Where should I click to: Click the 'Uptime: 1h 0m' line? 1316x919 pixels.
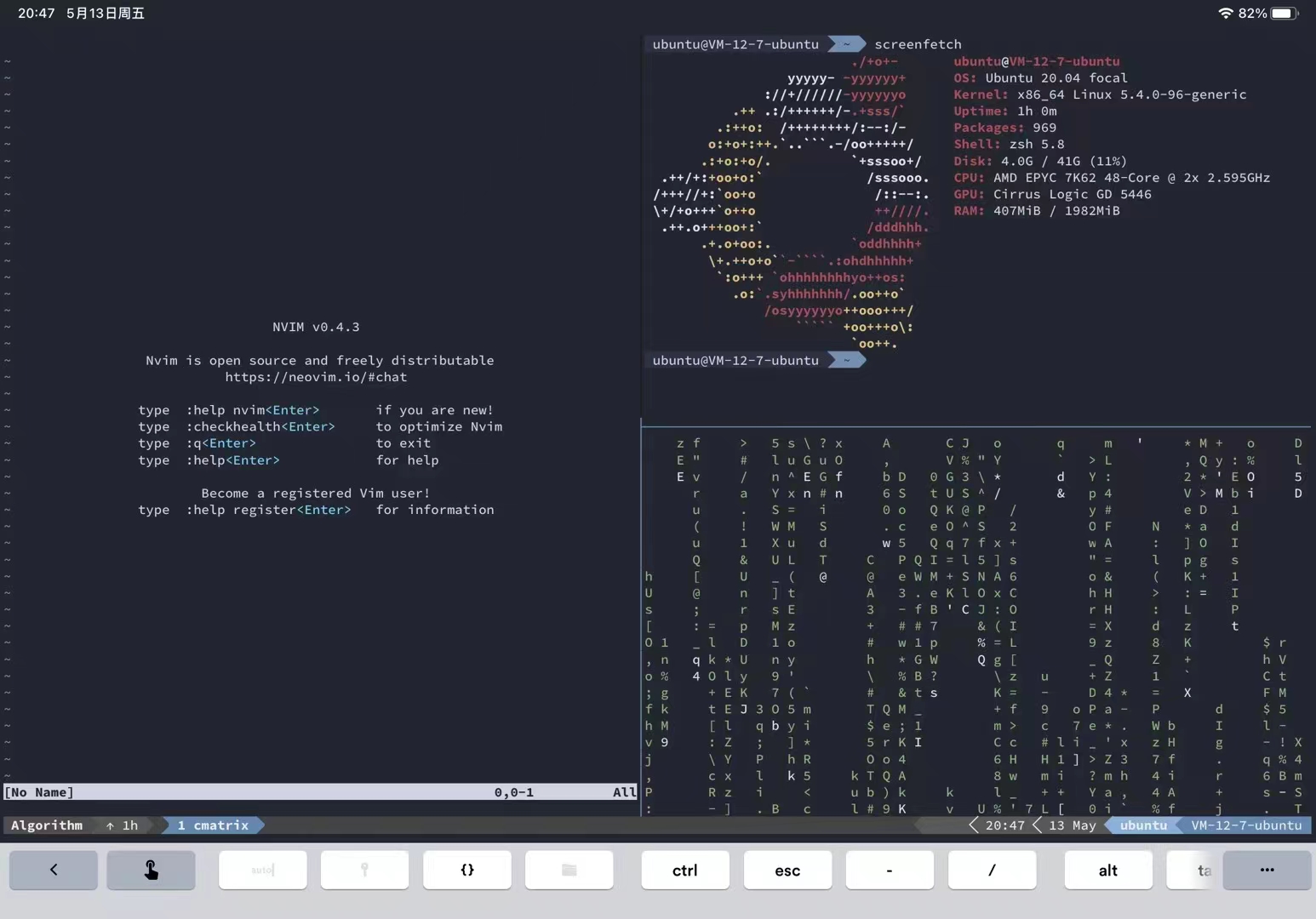1005,111
